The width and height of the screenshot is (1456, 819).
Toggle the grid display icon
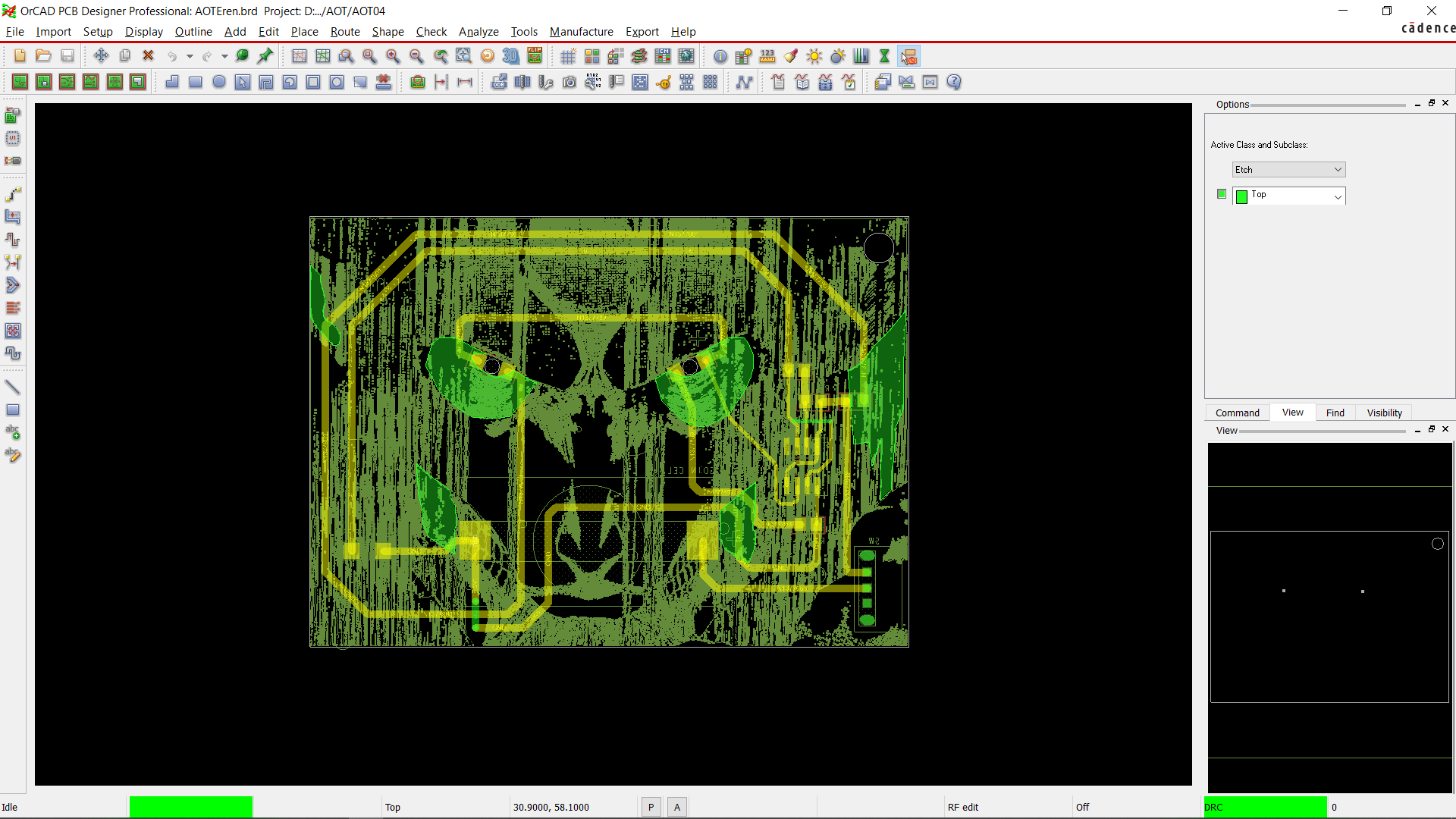pyautogui.click(x=568, y=56)
